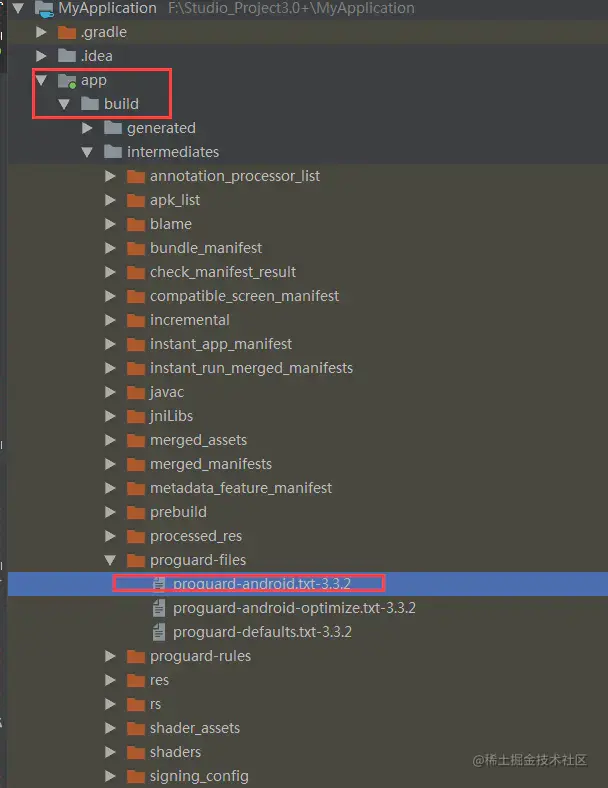This screenshot has height=788, width=608.
Task: Click the processed_res folder icon
Action: click(x=136, y=536)
